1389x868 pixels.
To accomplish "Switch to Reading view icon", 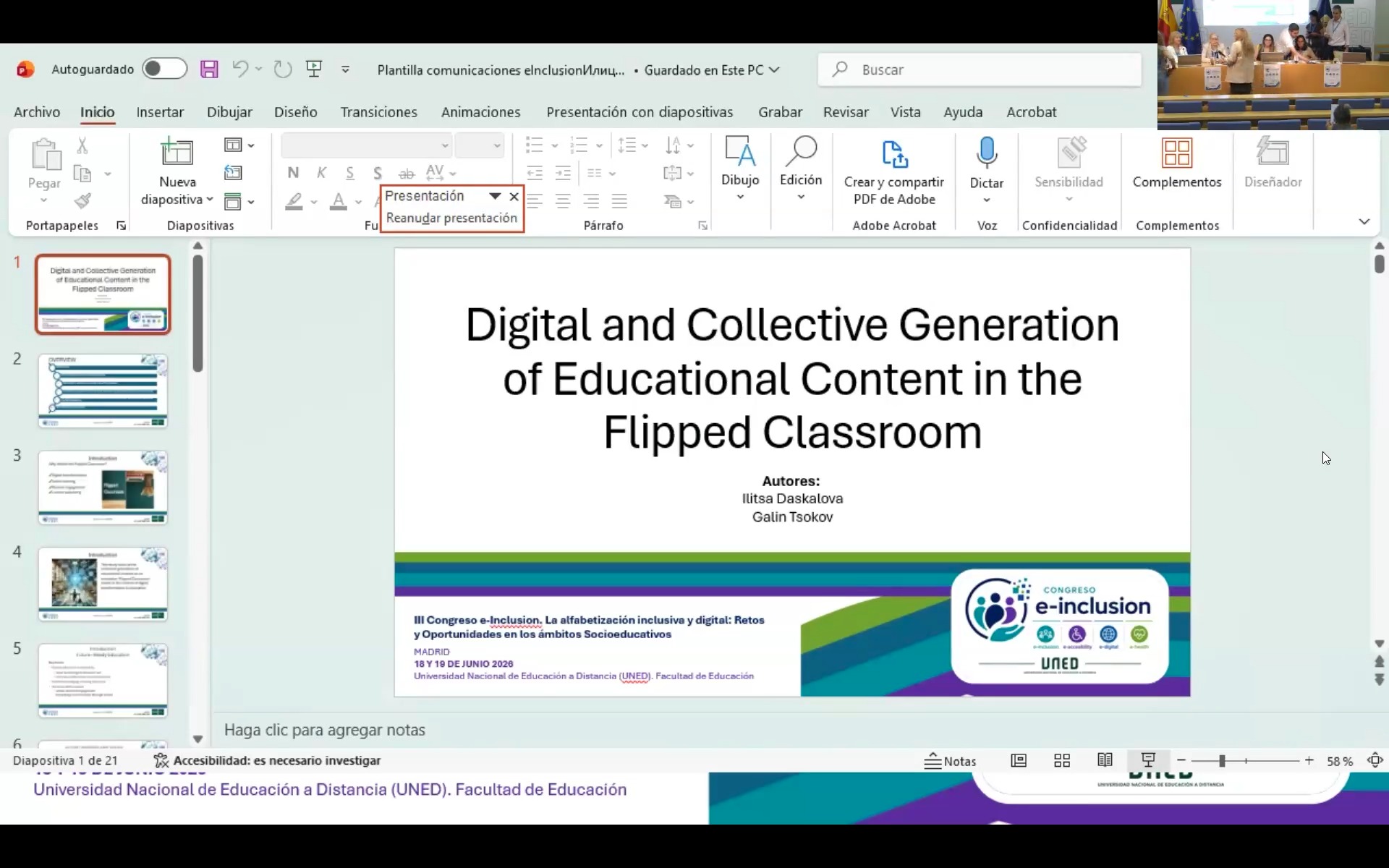I will click(x=1105, y=760).
